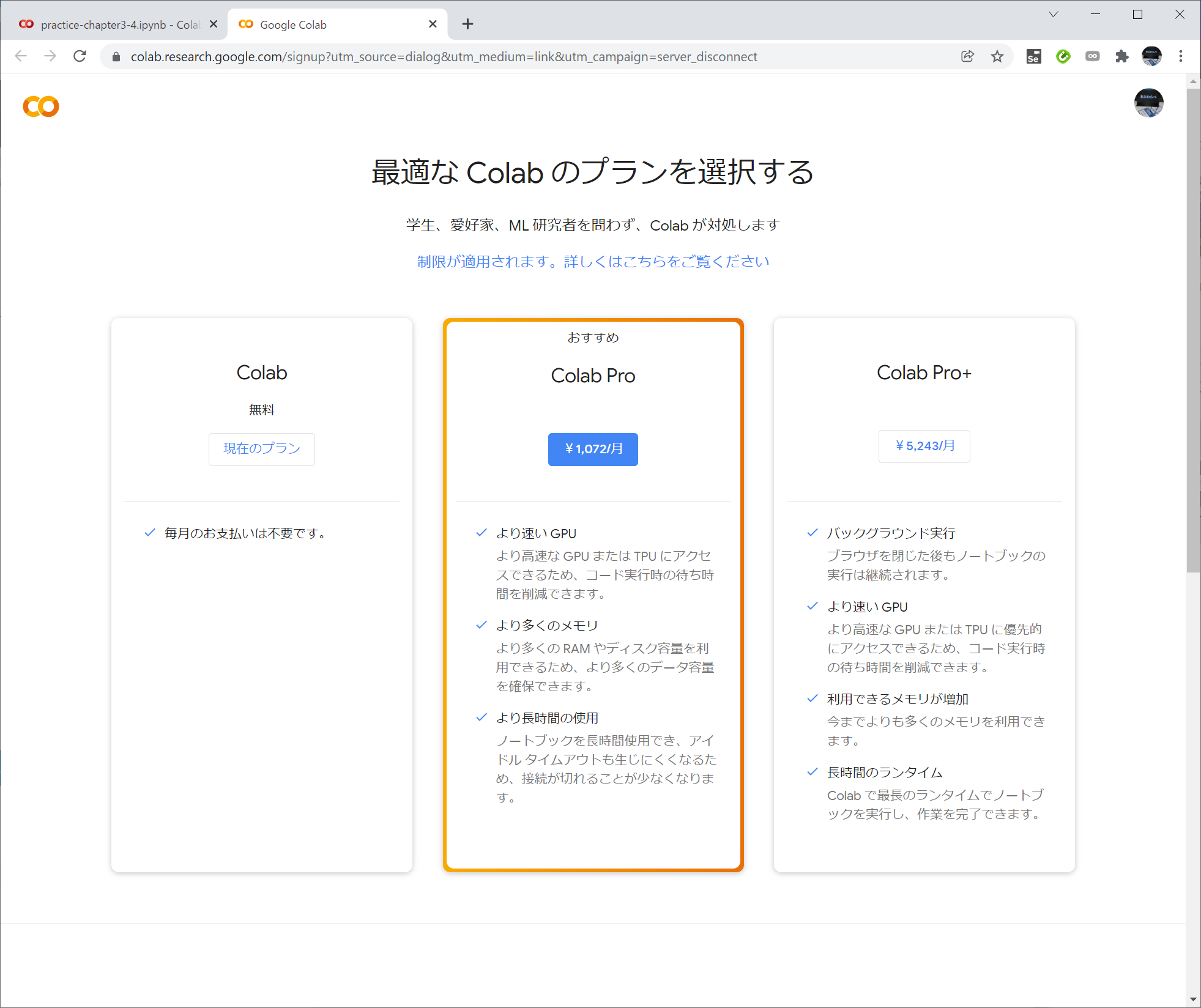
Task: Open the Google account avatar on page
Action: pyautogui.click(x=1148, y=103)
